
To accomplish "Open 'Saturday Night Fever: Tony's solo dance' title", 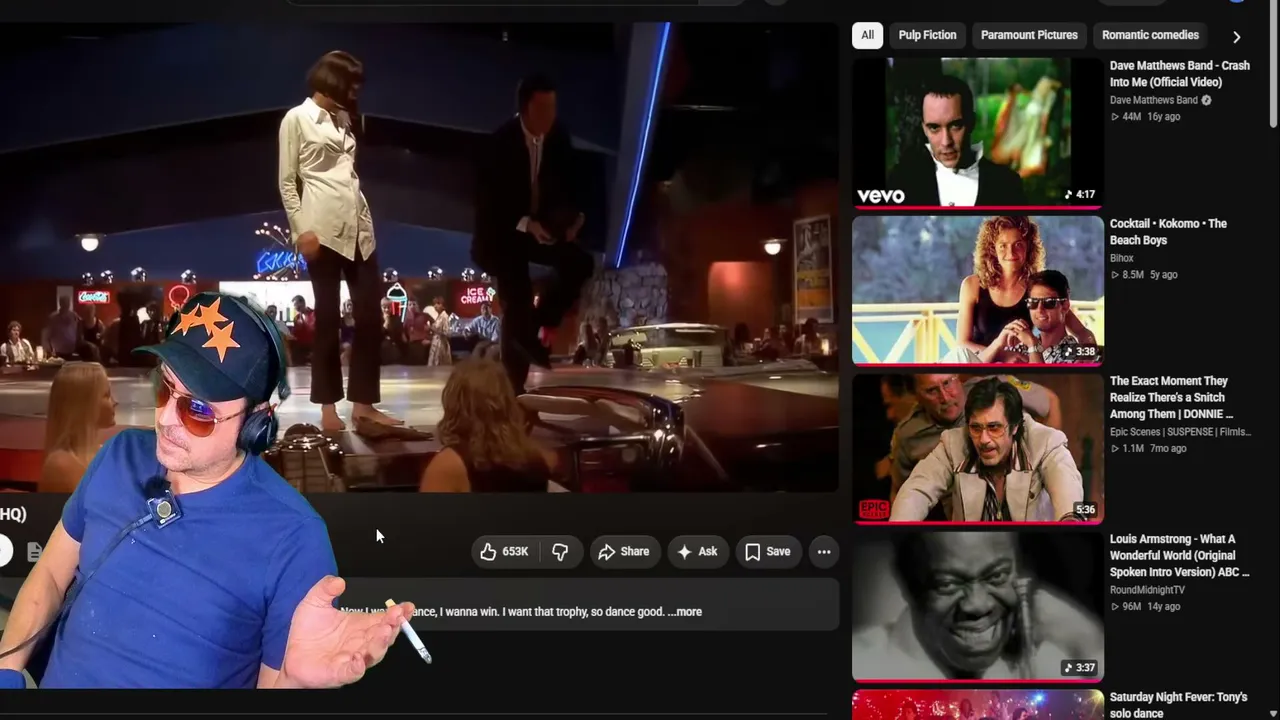I will [1178, 705].
